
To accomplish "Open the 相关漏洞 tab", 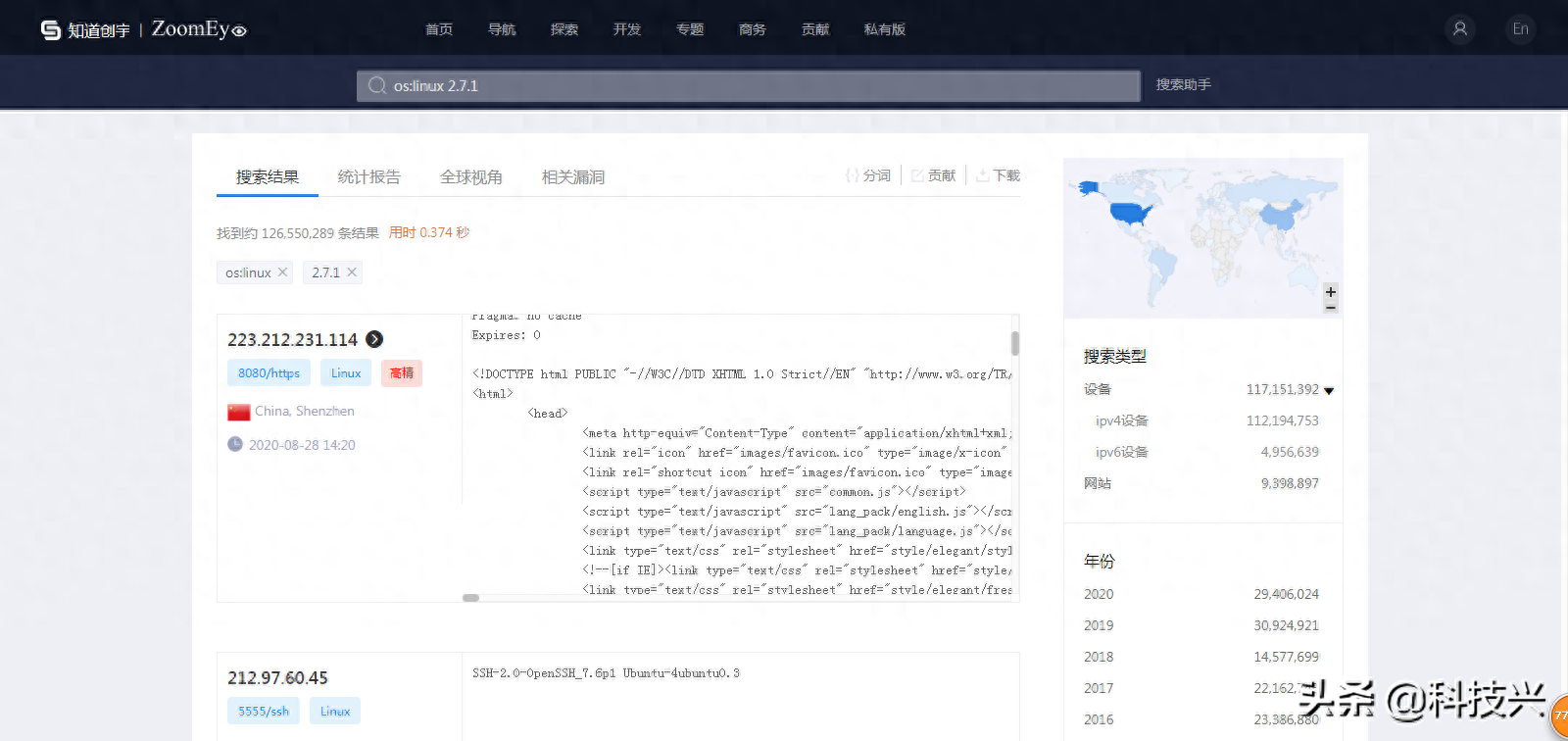I will pyautogui.click(x=573, y=177).
